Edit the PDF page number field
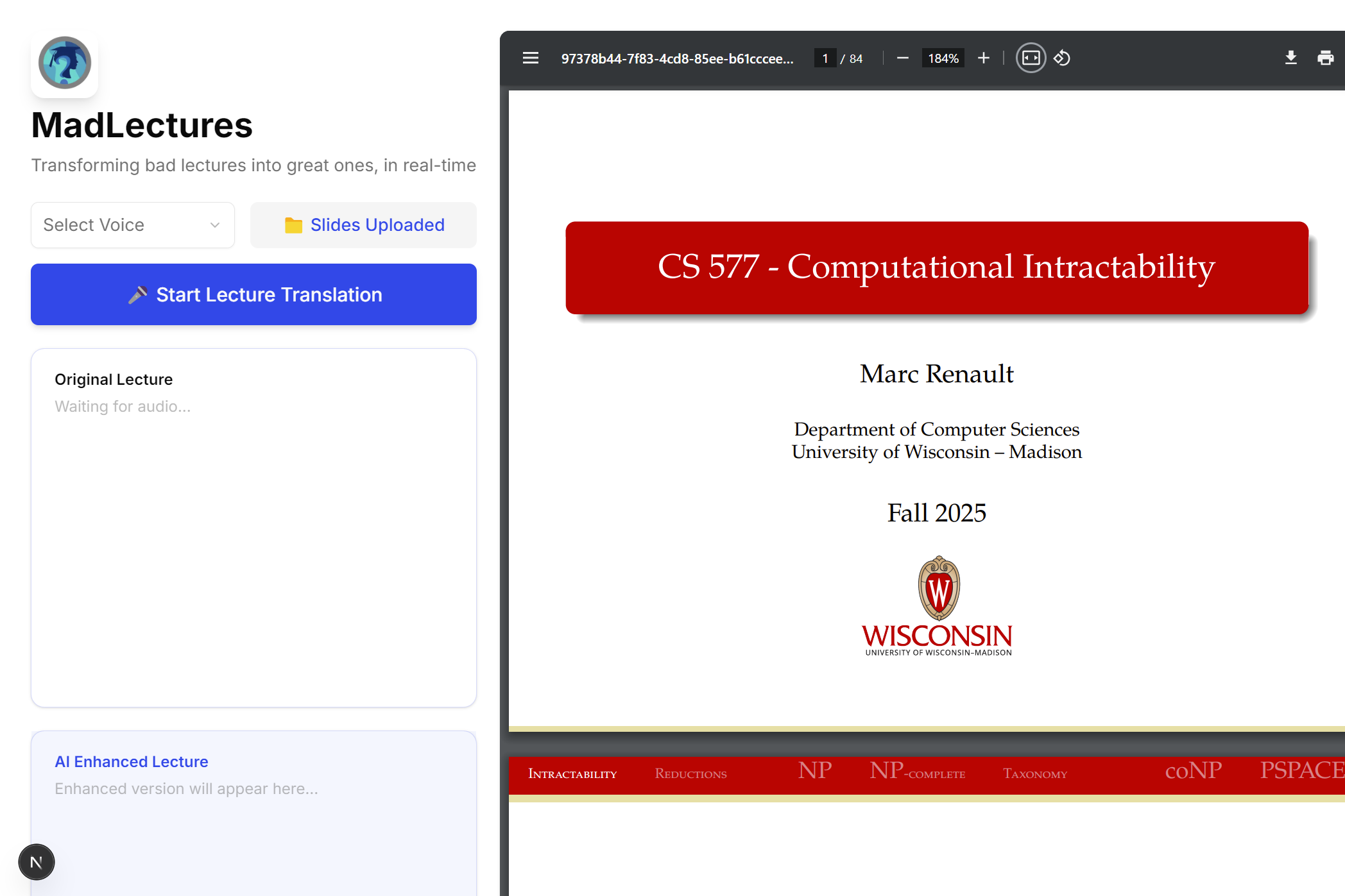The image size is (1345, 896). 825,58
